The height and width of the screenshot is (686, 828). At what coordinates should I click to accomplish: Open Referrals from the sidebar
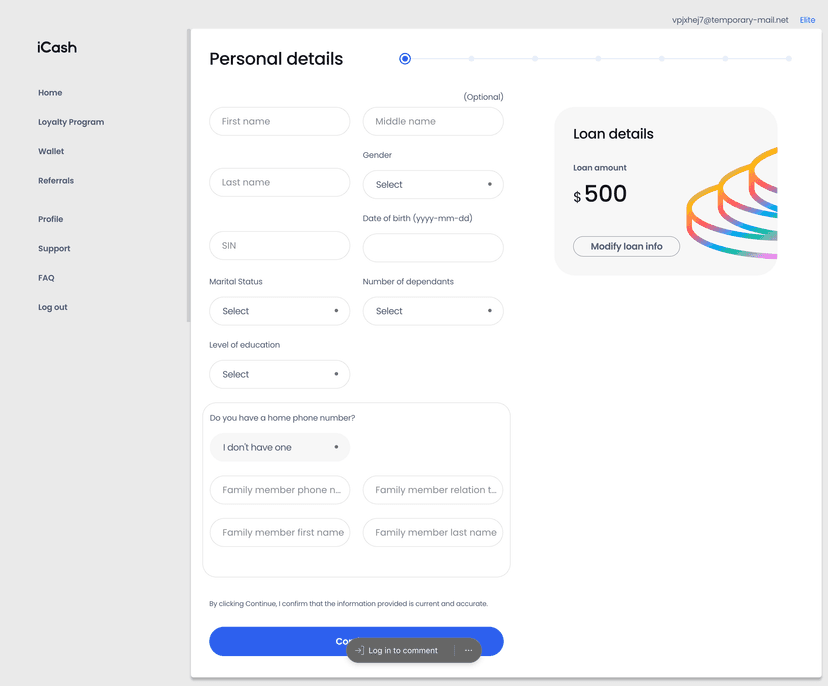tap(56, 181)
